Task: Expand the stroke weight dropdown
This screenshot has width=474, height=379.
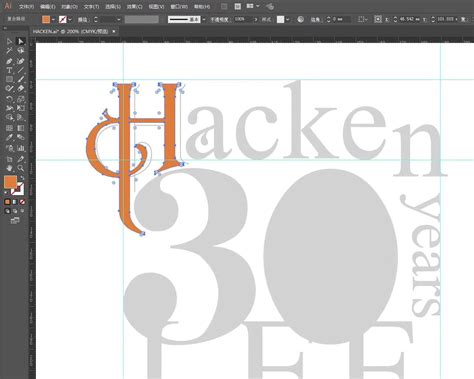Action: 119,20
